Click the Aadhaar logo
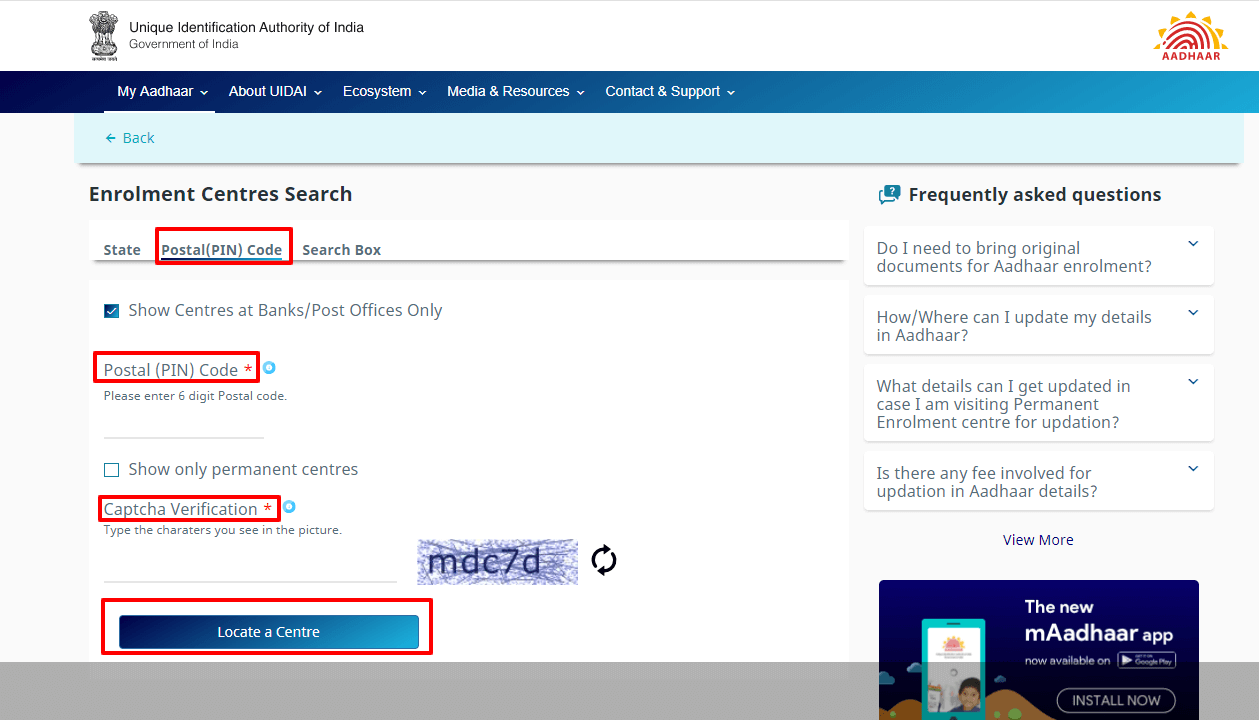 1190,37
